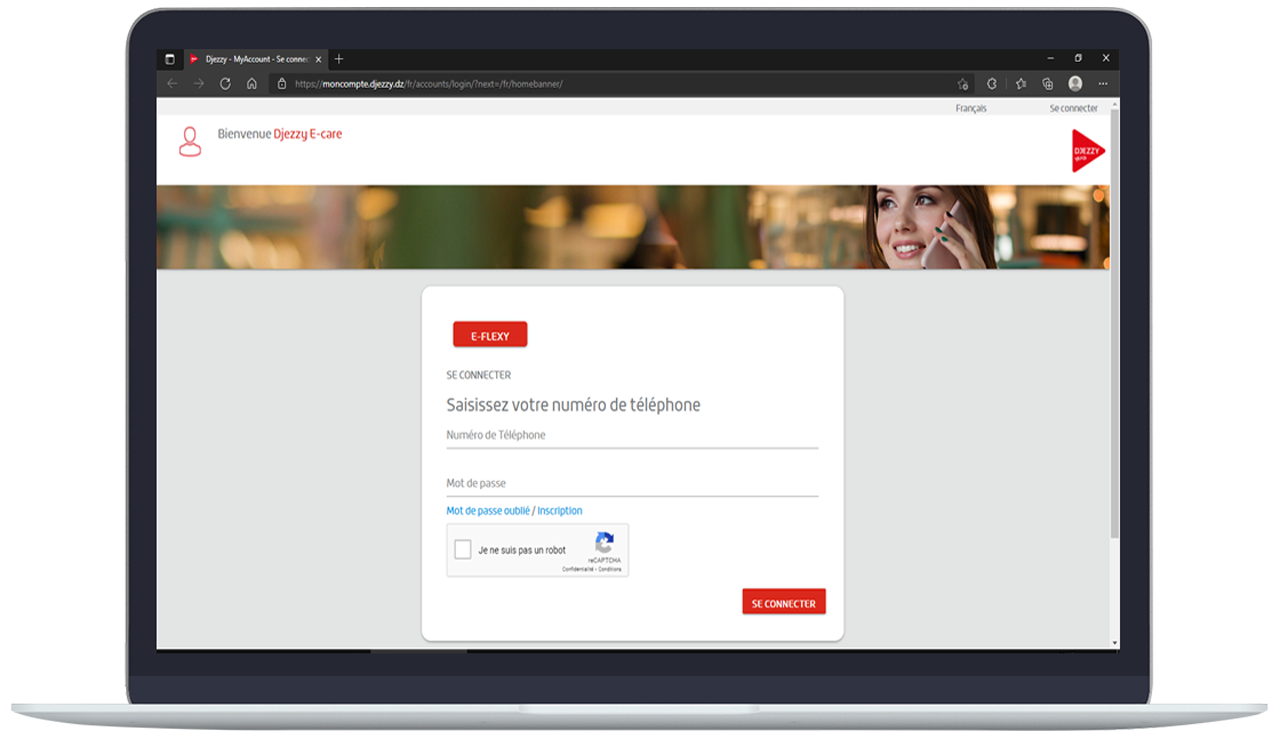Open the Français language menu
Image resolution: width=1280 pixels, height=731 pixels.
(971, 108)
